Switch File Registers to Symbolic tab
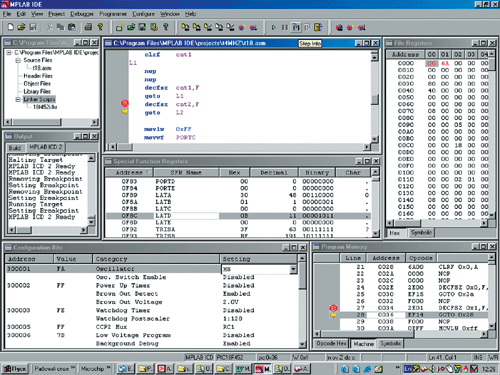500x375 pixels. point(421,233)
